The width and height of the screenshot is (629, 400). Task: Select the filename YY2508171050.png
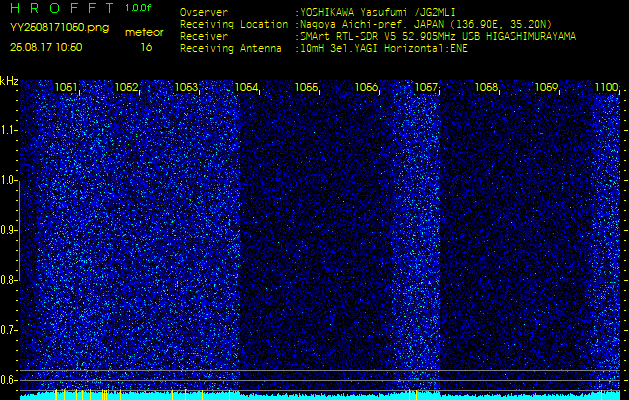coord(59,28)
